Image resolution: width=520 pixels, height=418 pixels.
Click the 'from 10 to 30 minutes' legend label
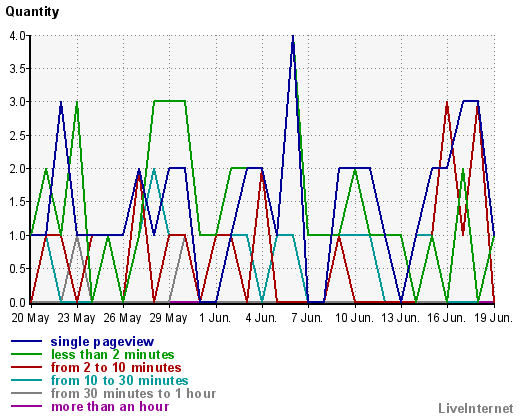119,380
